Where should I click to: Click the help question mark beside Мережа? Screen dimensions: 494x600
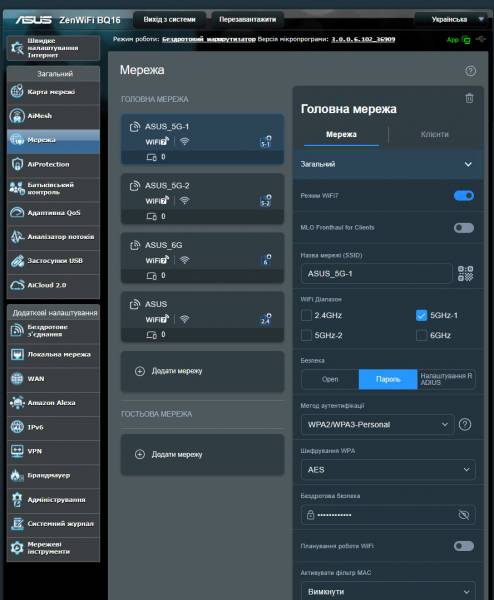pos(470,71)
